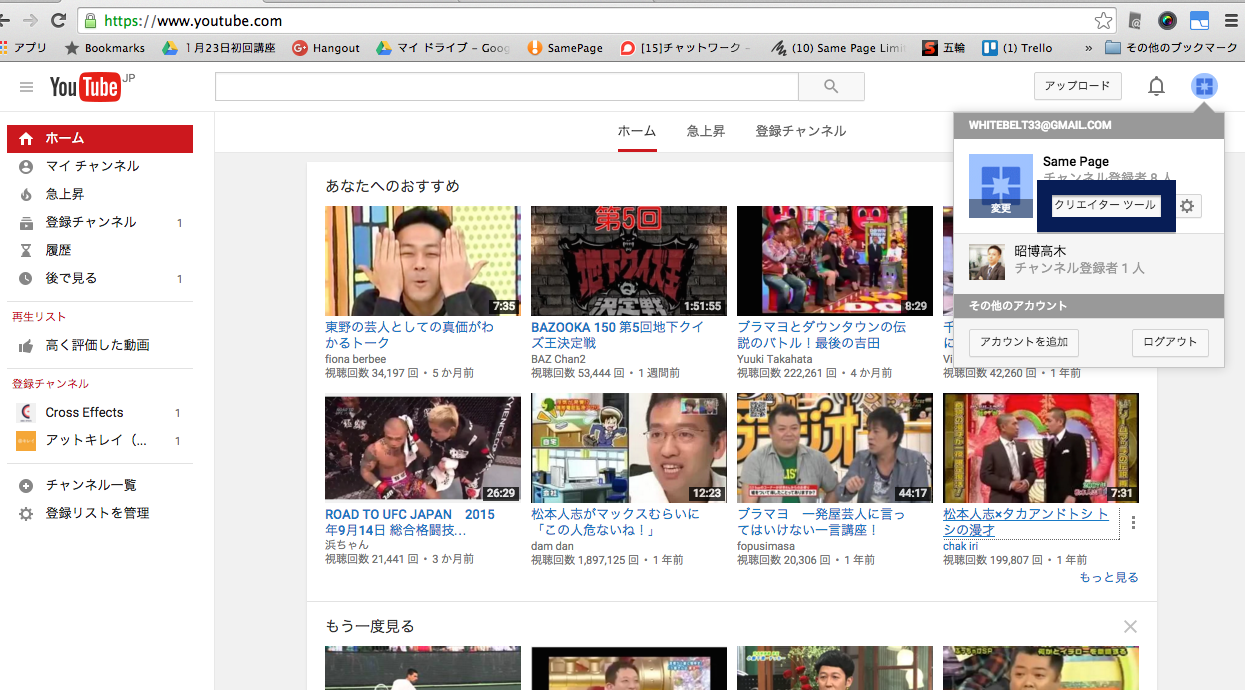1245x690 pixels.
Task: Click the browser address bar
Action: [596, 20]
